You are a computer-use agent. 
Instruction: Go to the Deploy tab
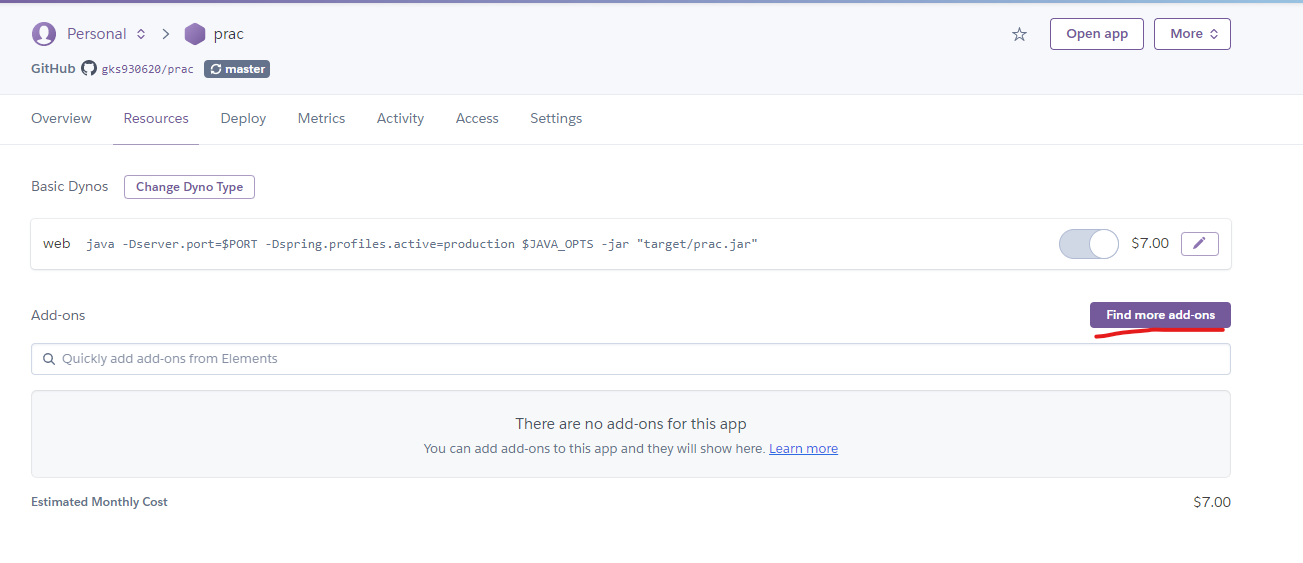click(x=243, y=118)
